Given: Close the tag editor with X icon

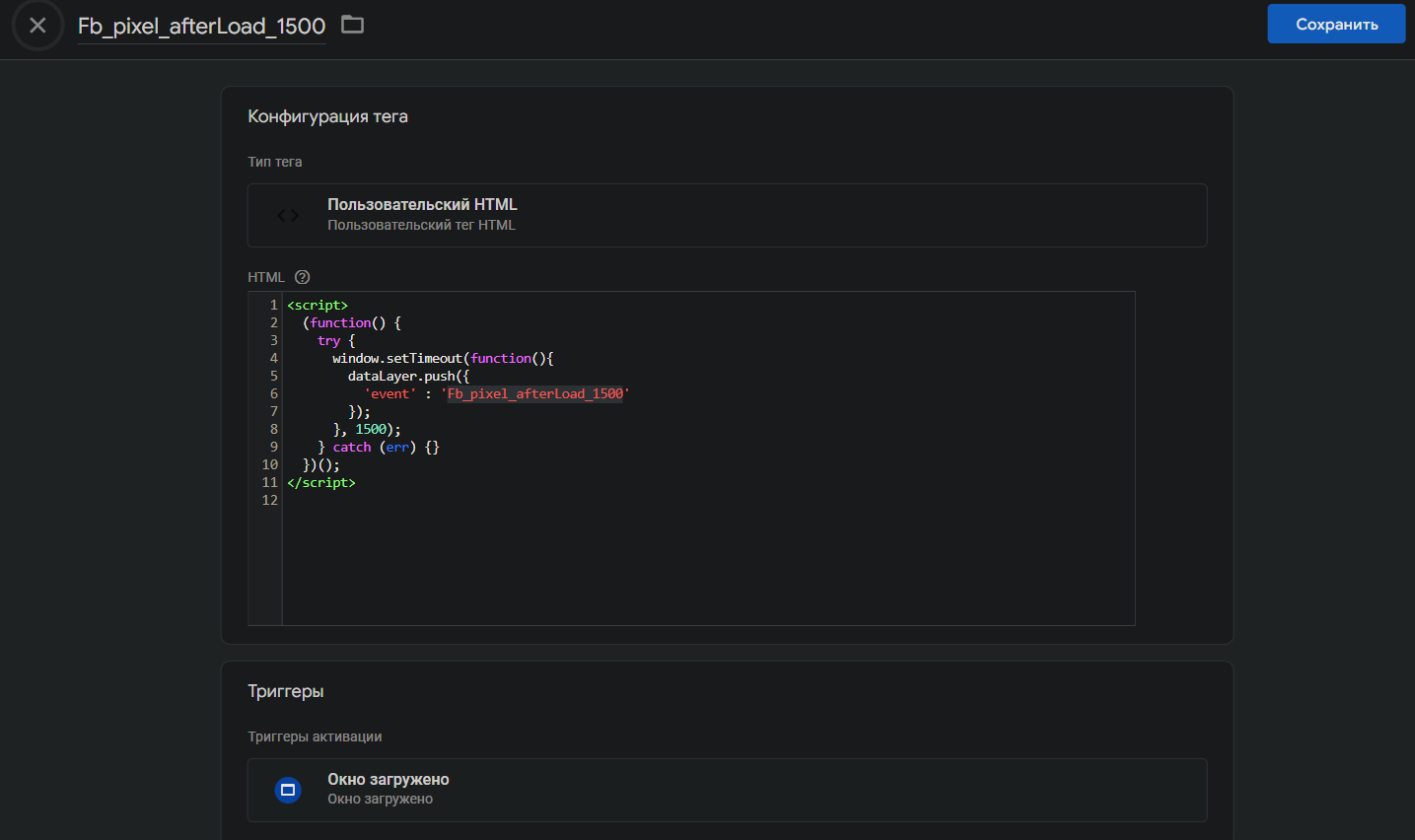Looking at the screenshot, I should tap(37, 26).
